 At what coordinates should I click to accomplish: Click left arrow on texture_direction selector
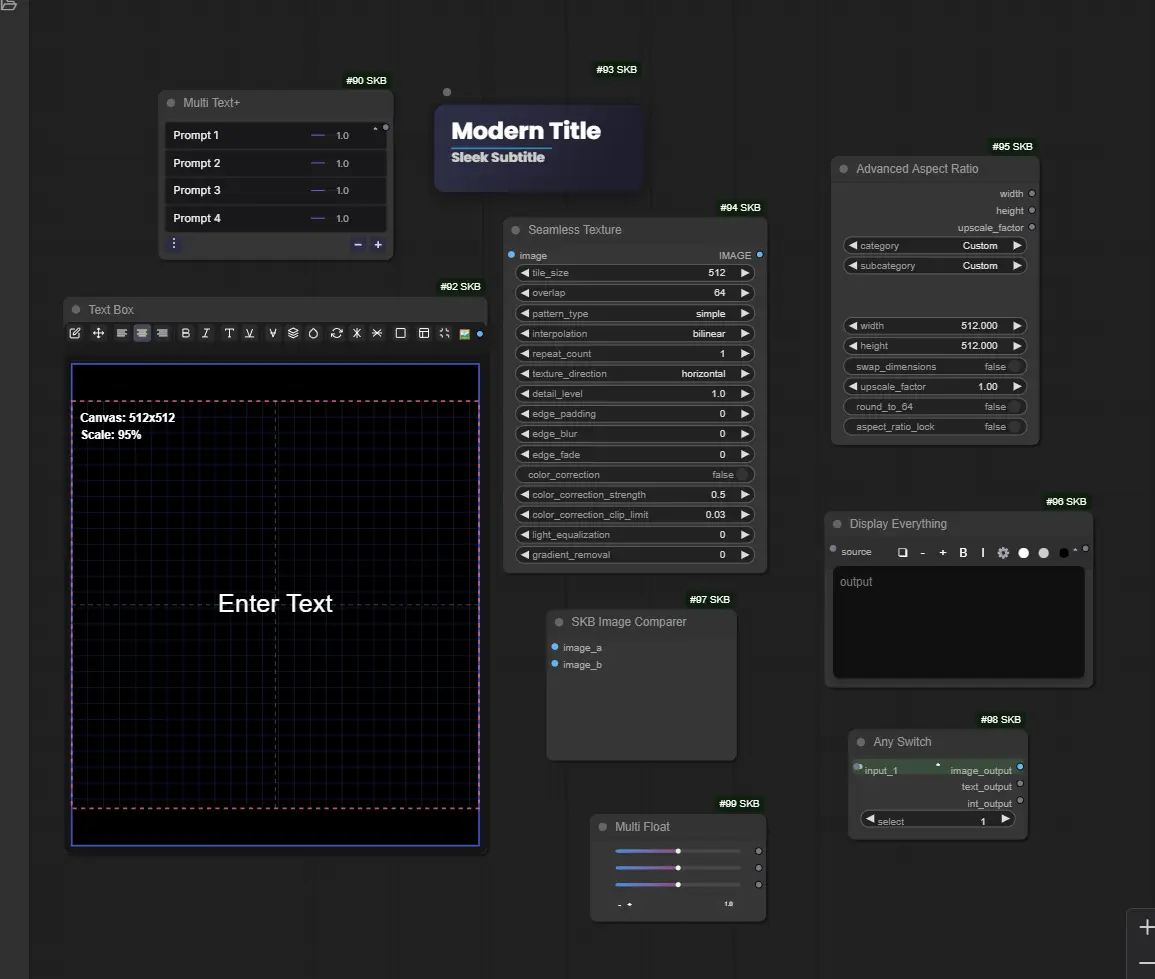tap(525, 374)
